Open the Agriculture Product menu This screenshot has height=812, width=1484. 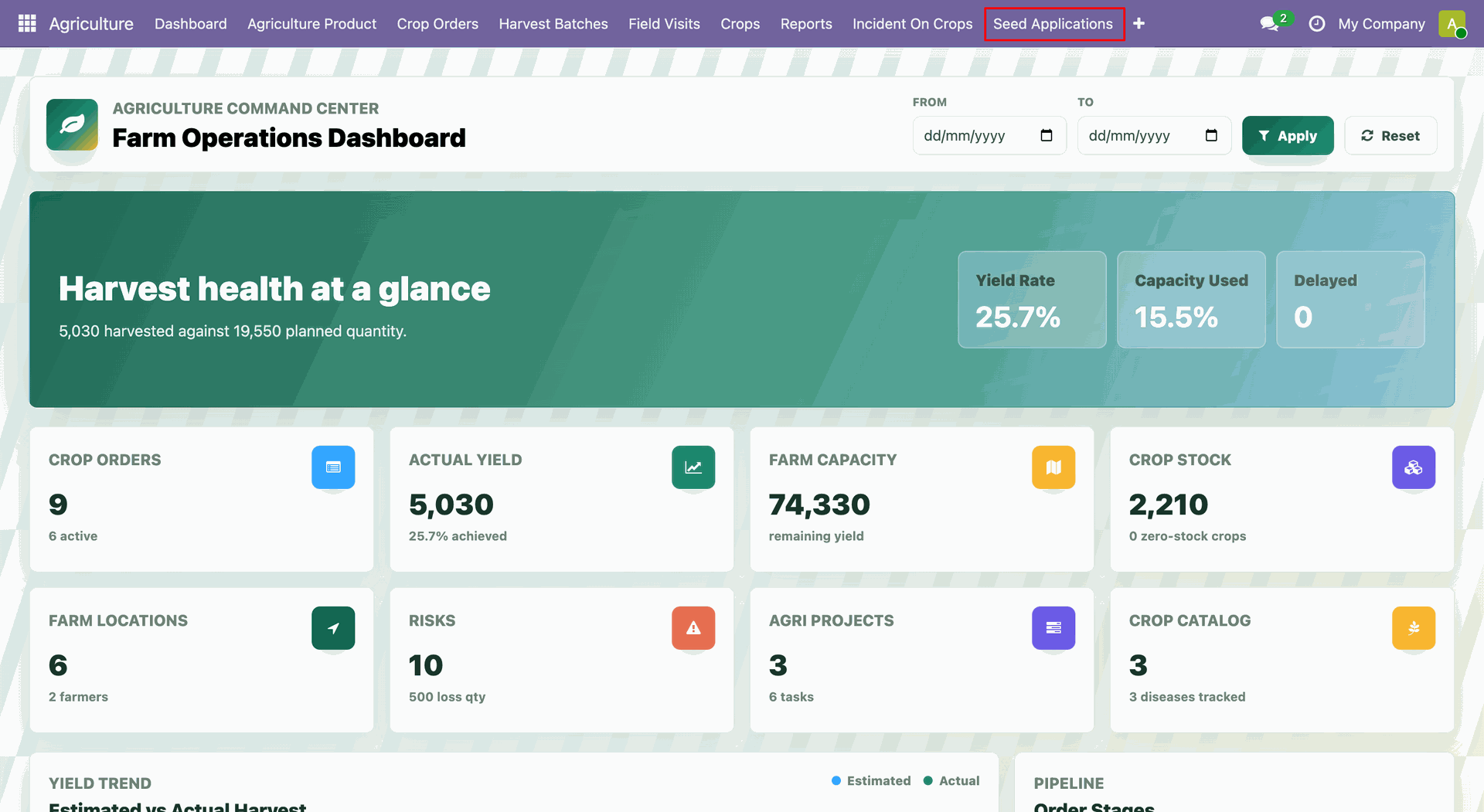coord(311,24)
